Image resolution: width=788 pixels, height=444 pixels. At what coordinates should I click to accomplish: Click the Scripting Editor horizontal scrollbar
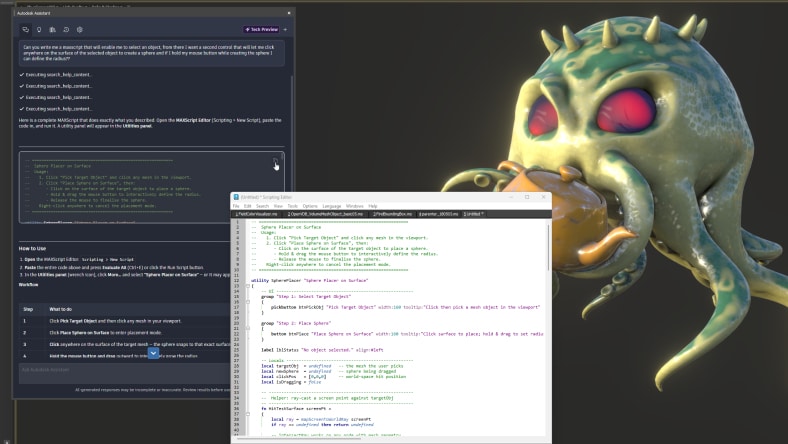[299, 439]
